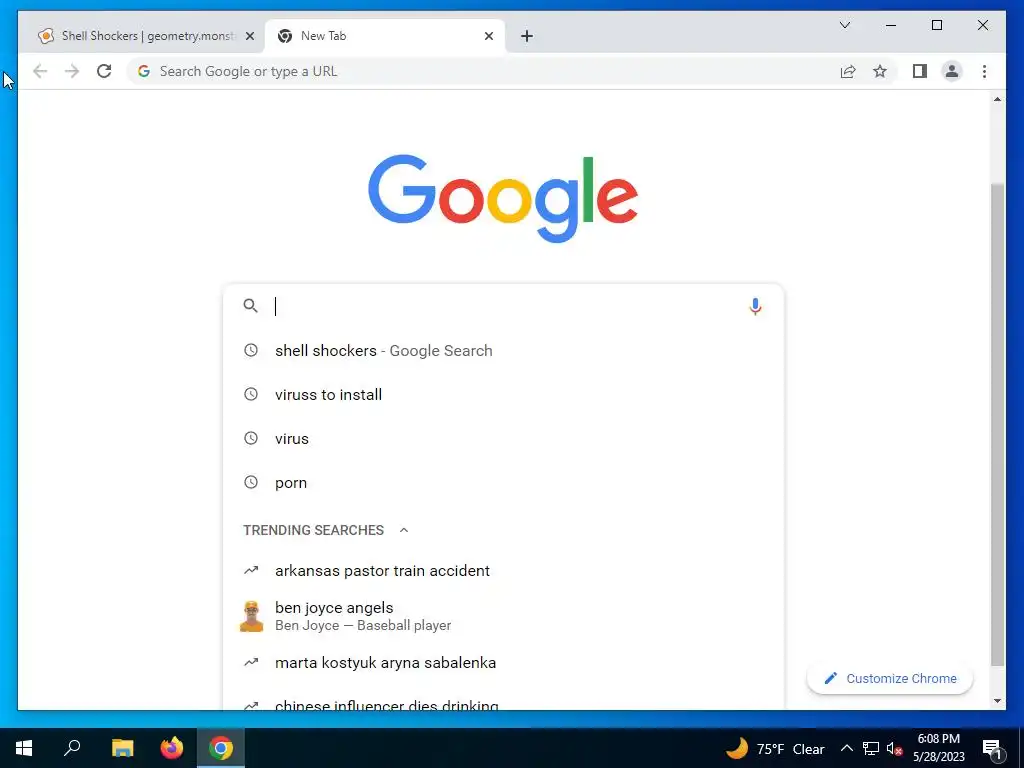Viewport: 1024px width, 768px height.
Task: Open the Chrome profile avatar icon
Action: click(952, 71)
